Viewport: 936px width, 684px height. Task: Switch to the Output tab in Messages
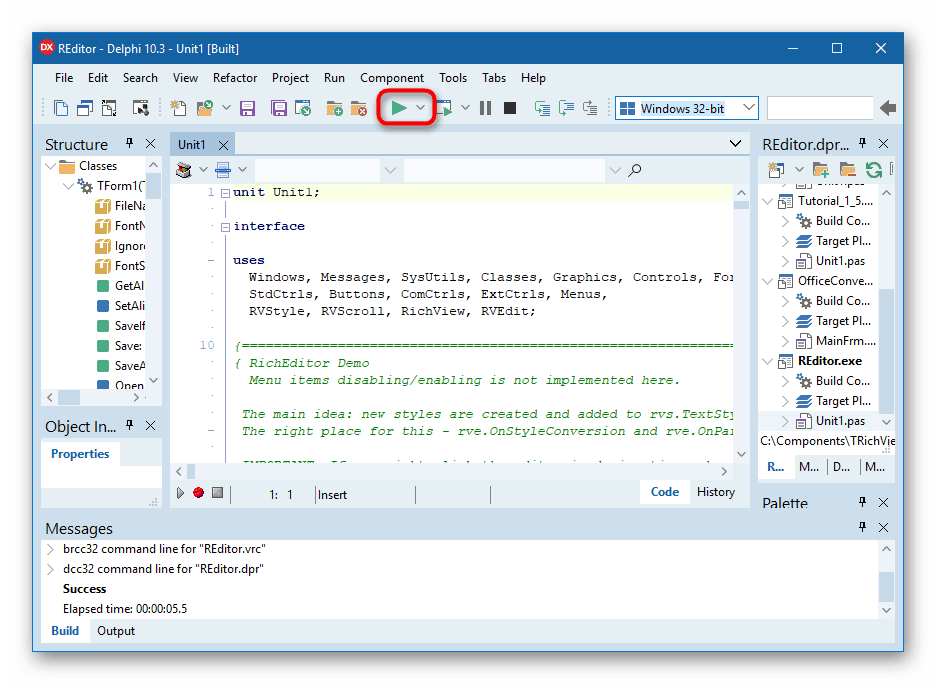tap(116, 631)
